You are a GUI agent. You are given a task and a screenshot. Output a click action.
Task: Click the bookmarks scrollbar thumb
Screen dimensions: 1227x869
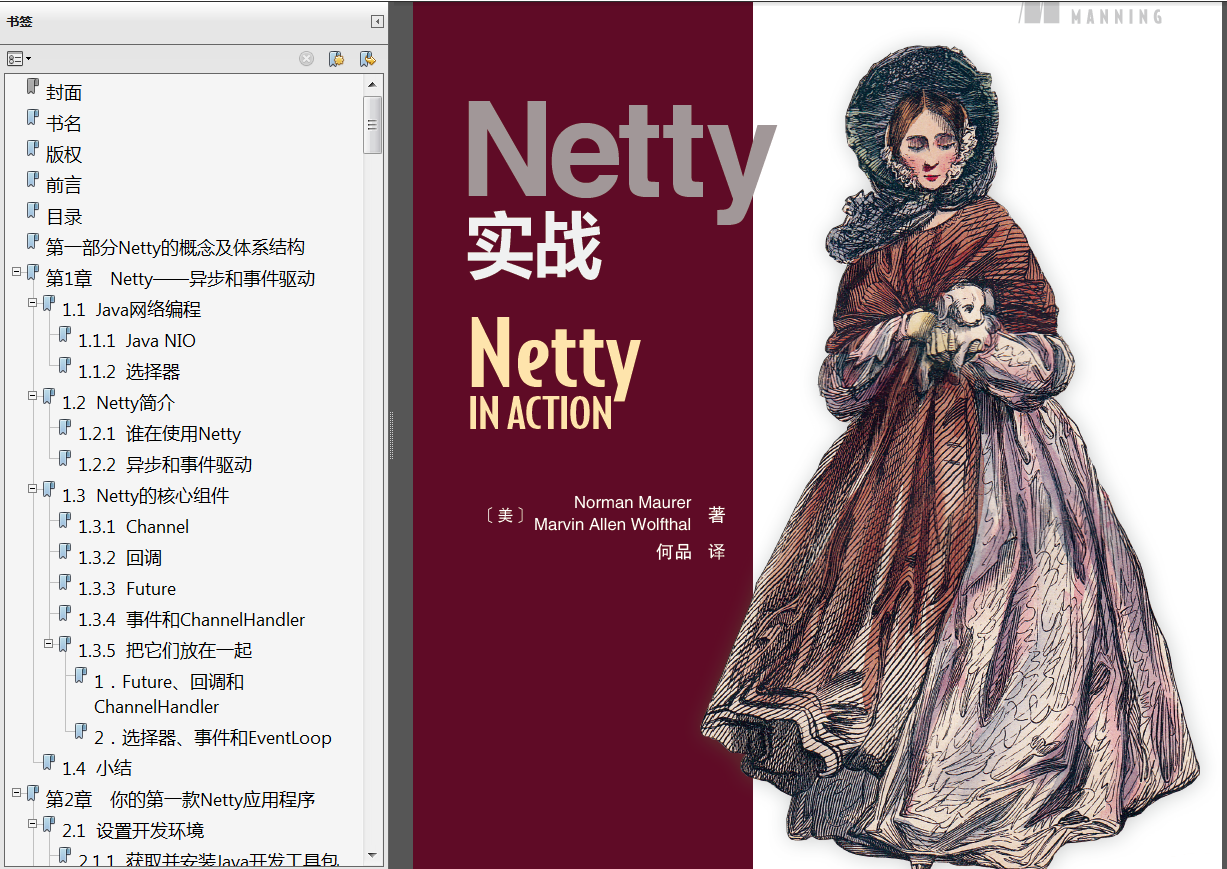373,125
